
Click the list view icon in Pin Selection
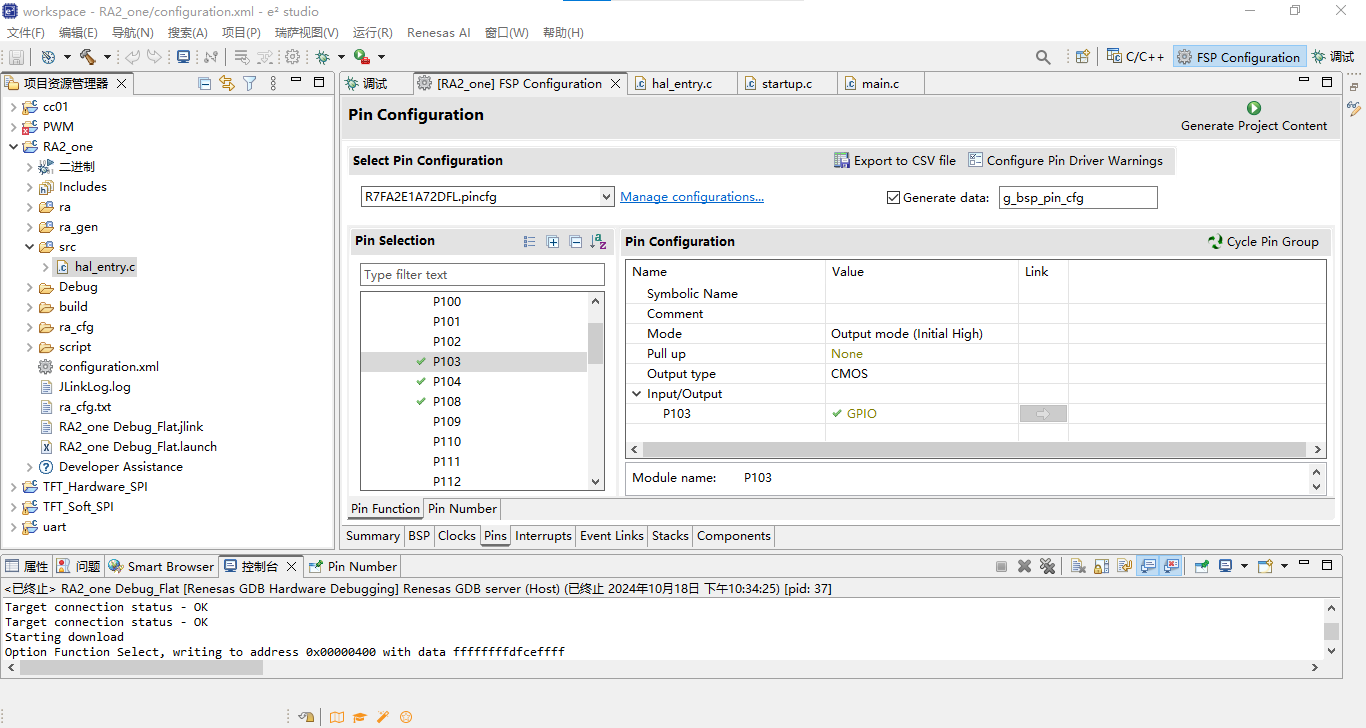pos(530,241)
